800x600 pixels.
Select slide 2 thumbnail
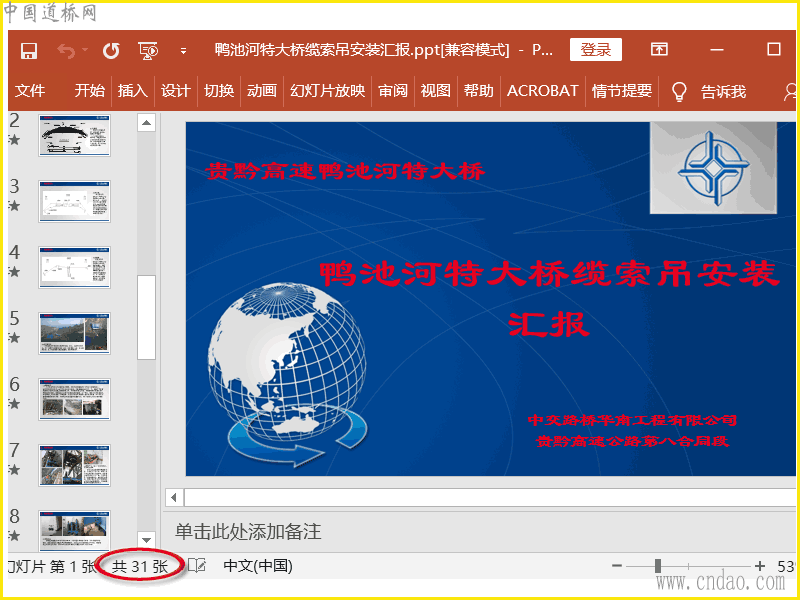[x=74, y=135]
